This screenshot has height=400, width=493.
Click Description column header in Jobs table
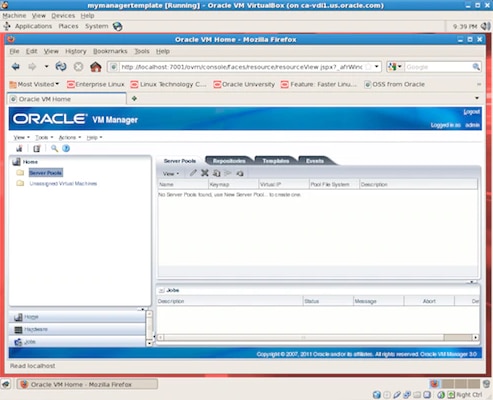(230, 301)
